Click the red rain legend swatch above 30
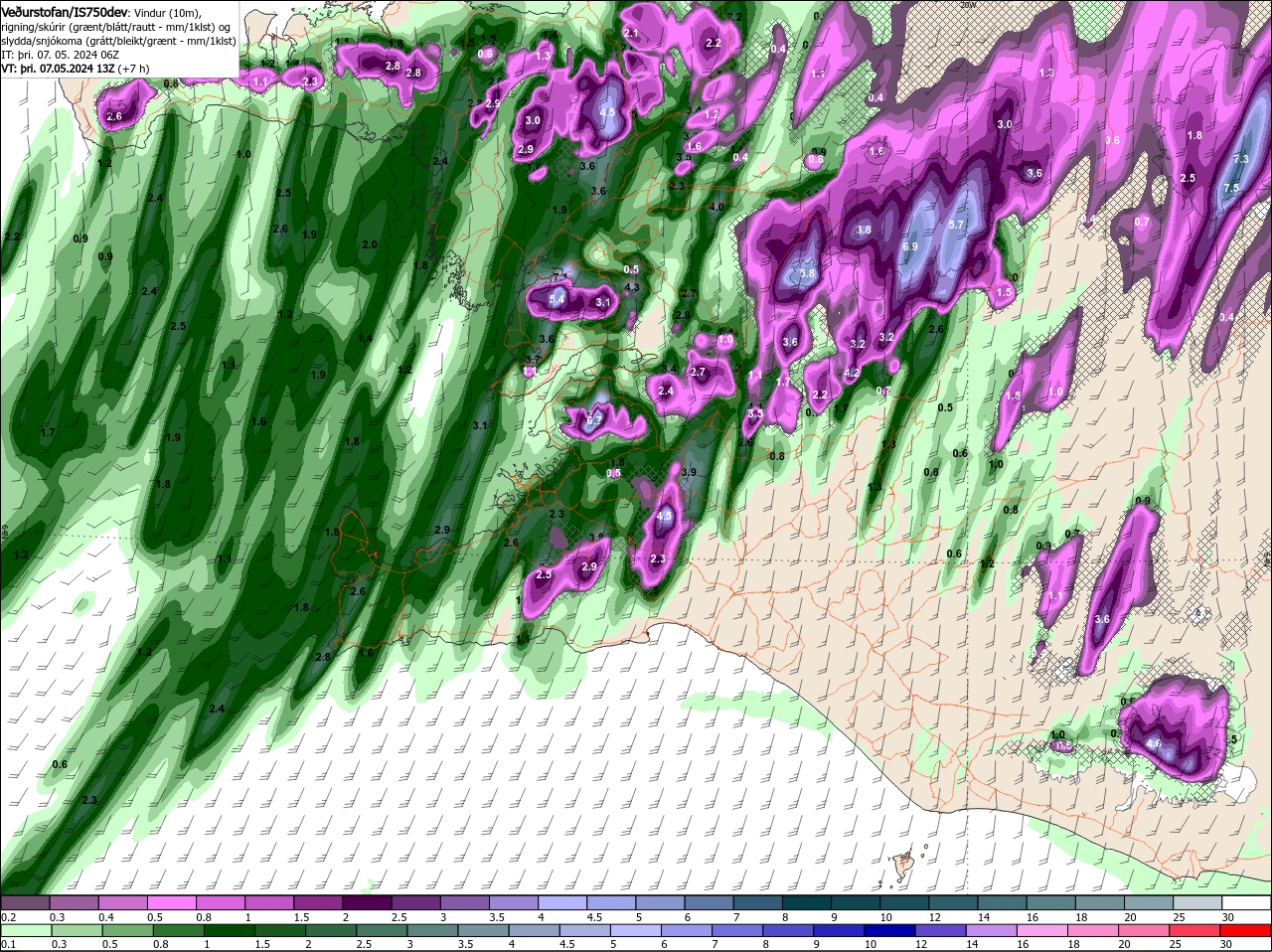This screenshot has height=952, width=1272. (1247, 930)
